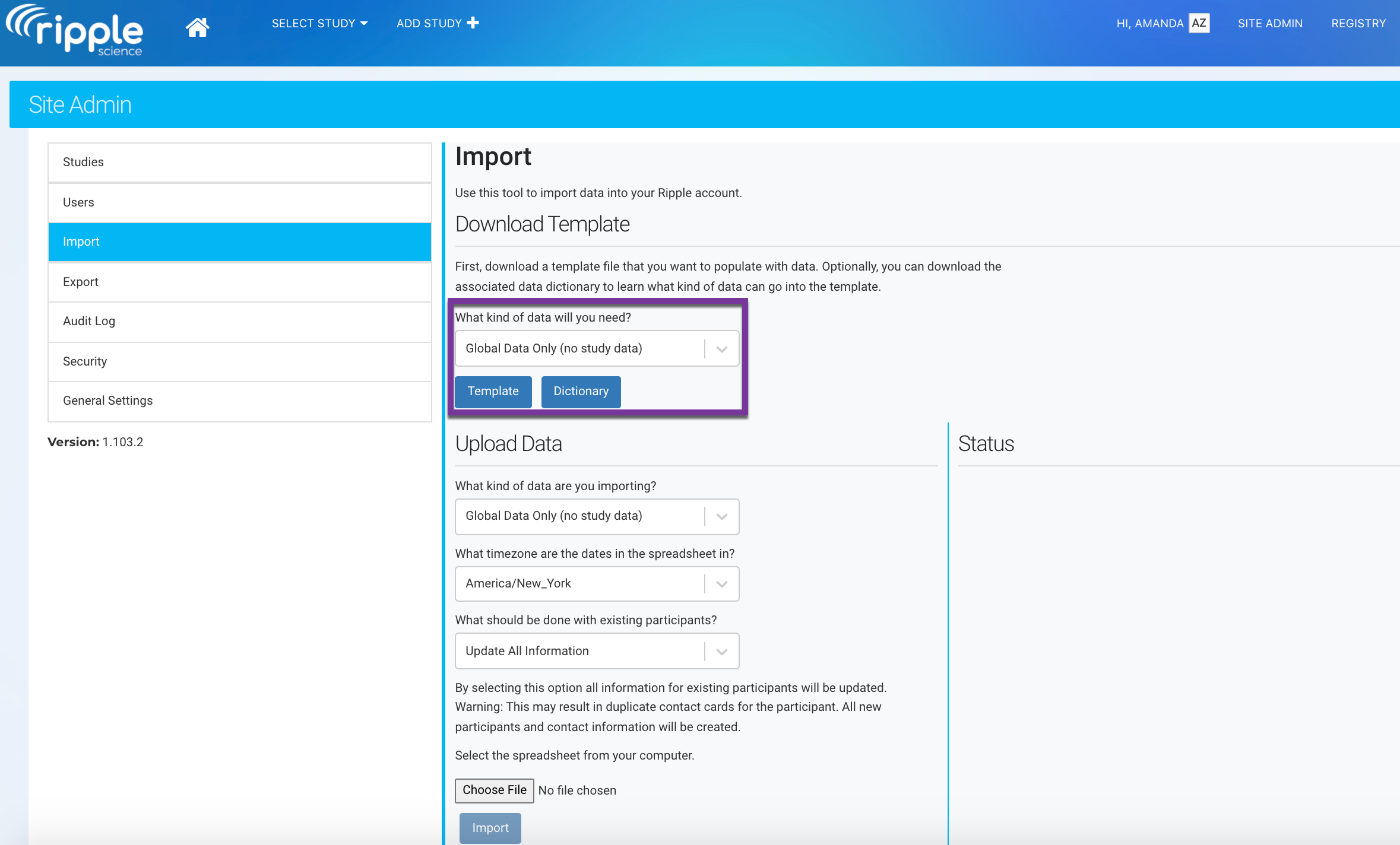Click the Site Admin header link

[x=1270, y=23]
